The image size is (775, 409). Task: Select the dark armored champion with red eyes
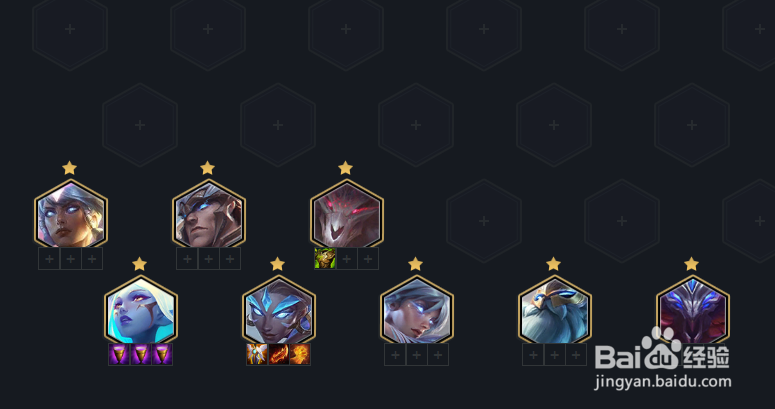[346, 214]
